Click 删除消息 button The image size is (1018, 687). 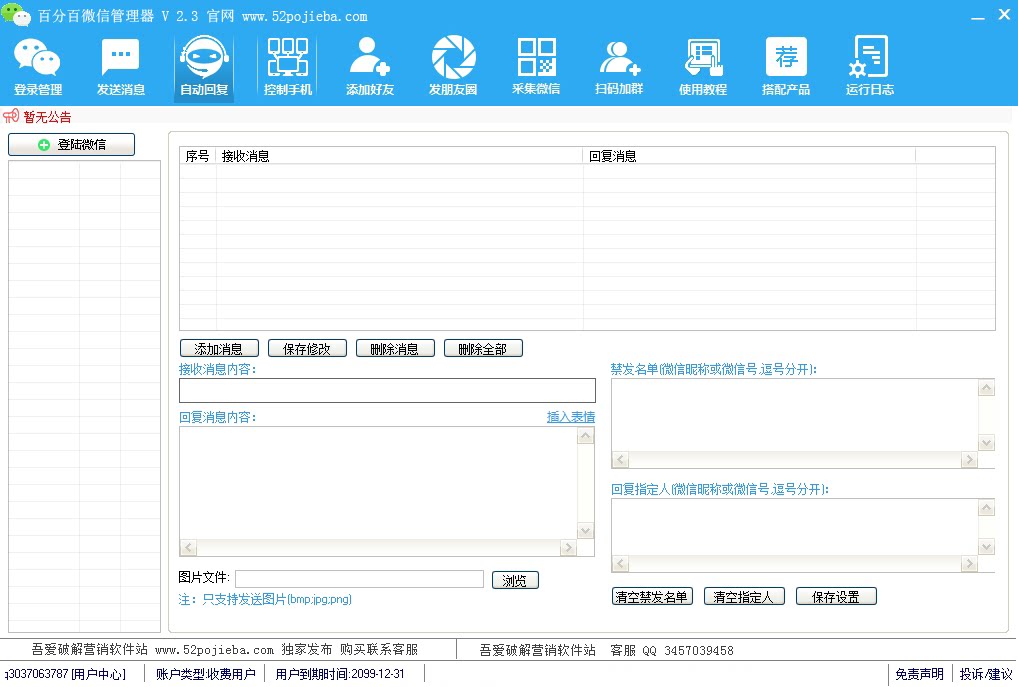point(395,349)
